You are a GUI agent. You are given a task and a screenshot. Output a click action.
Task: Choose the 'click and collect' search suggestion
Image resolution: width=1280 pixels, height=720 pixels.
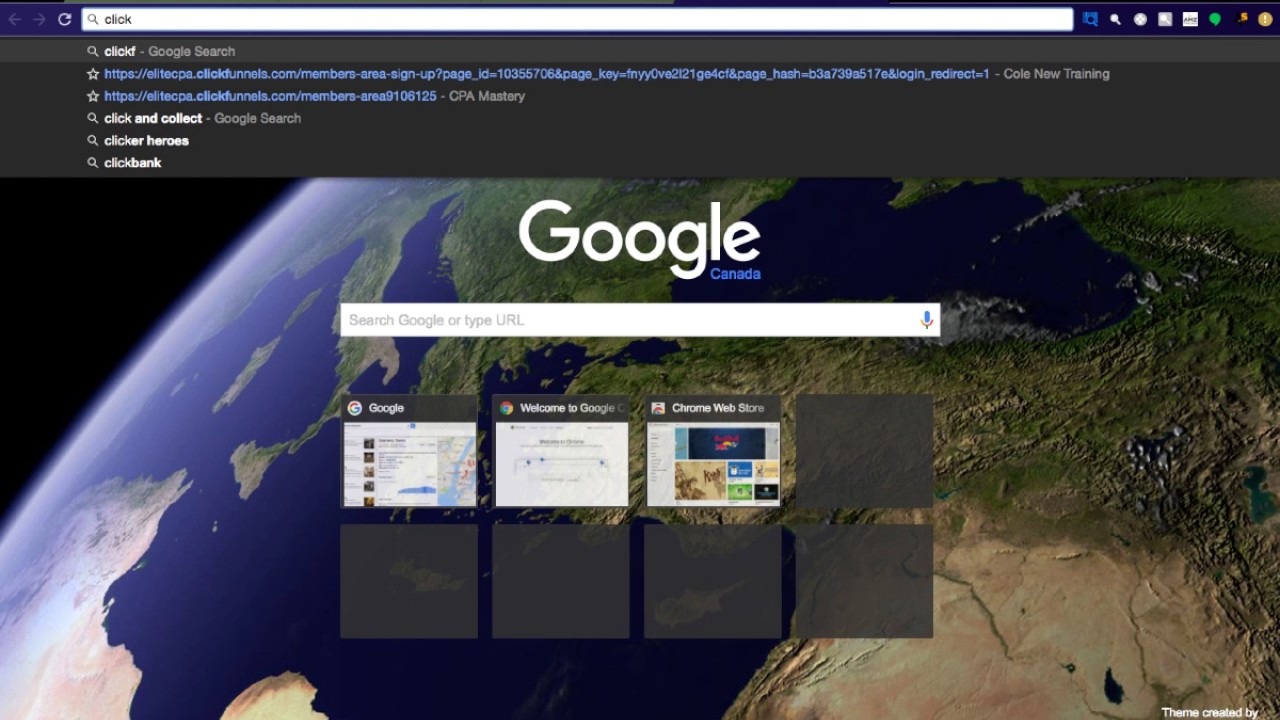tap(640, 118)
